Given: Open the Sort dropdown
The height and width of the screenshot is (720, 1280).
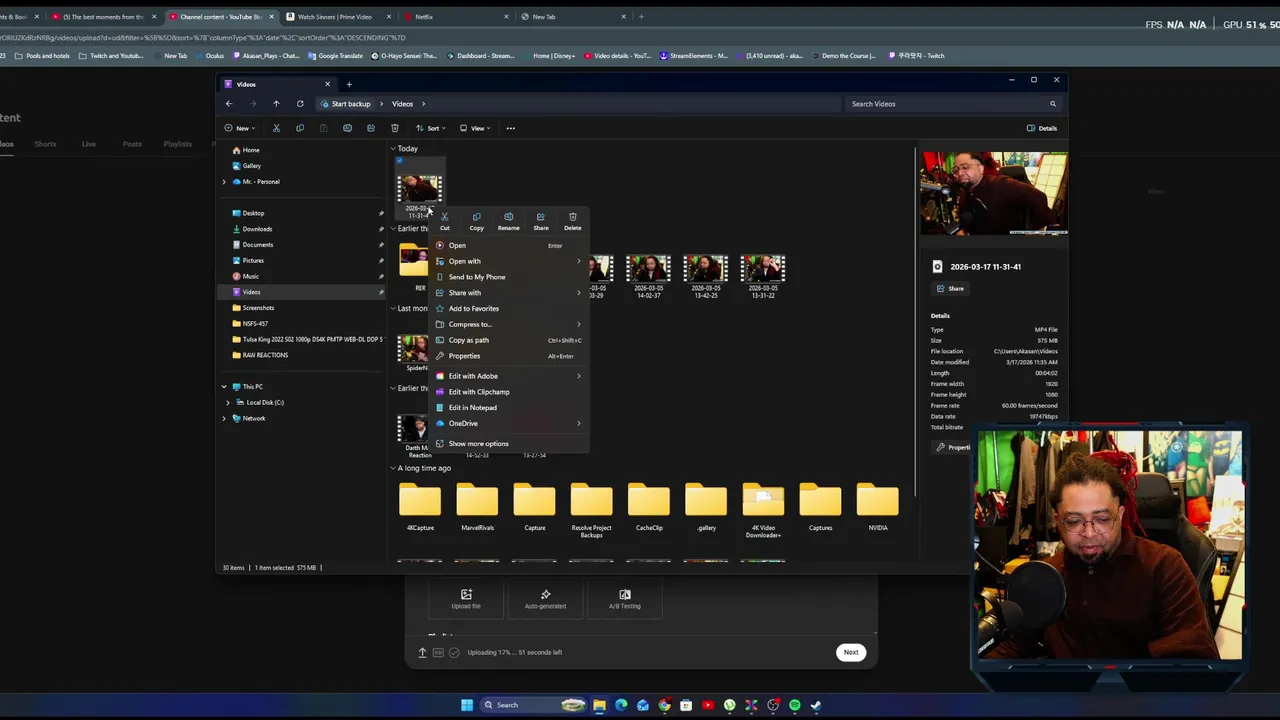Looking at the screenshot, I should (x=433, y=128).
